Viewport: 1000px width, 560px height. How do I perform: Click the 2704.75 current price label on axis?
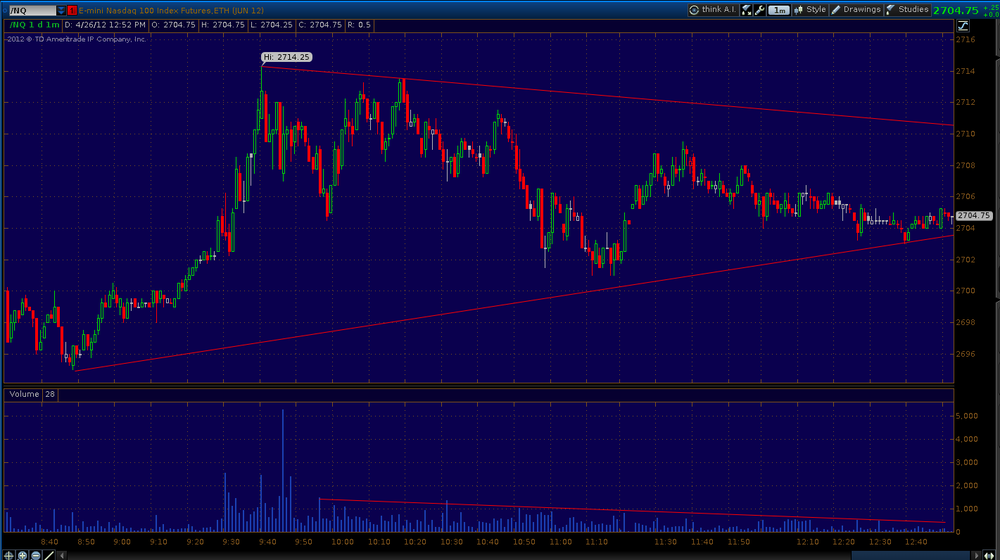[x=973, y=216]
